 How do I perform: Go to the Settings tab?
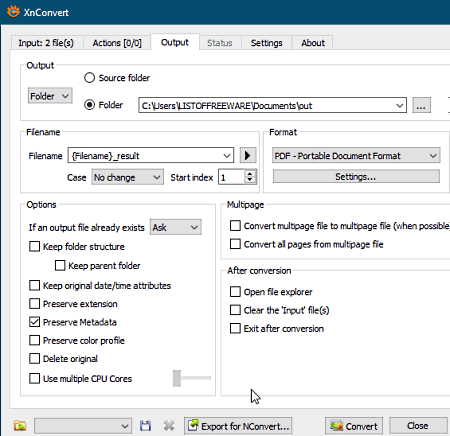[266, 43]
